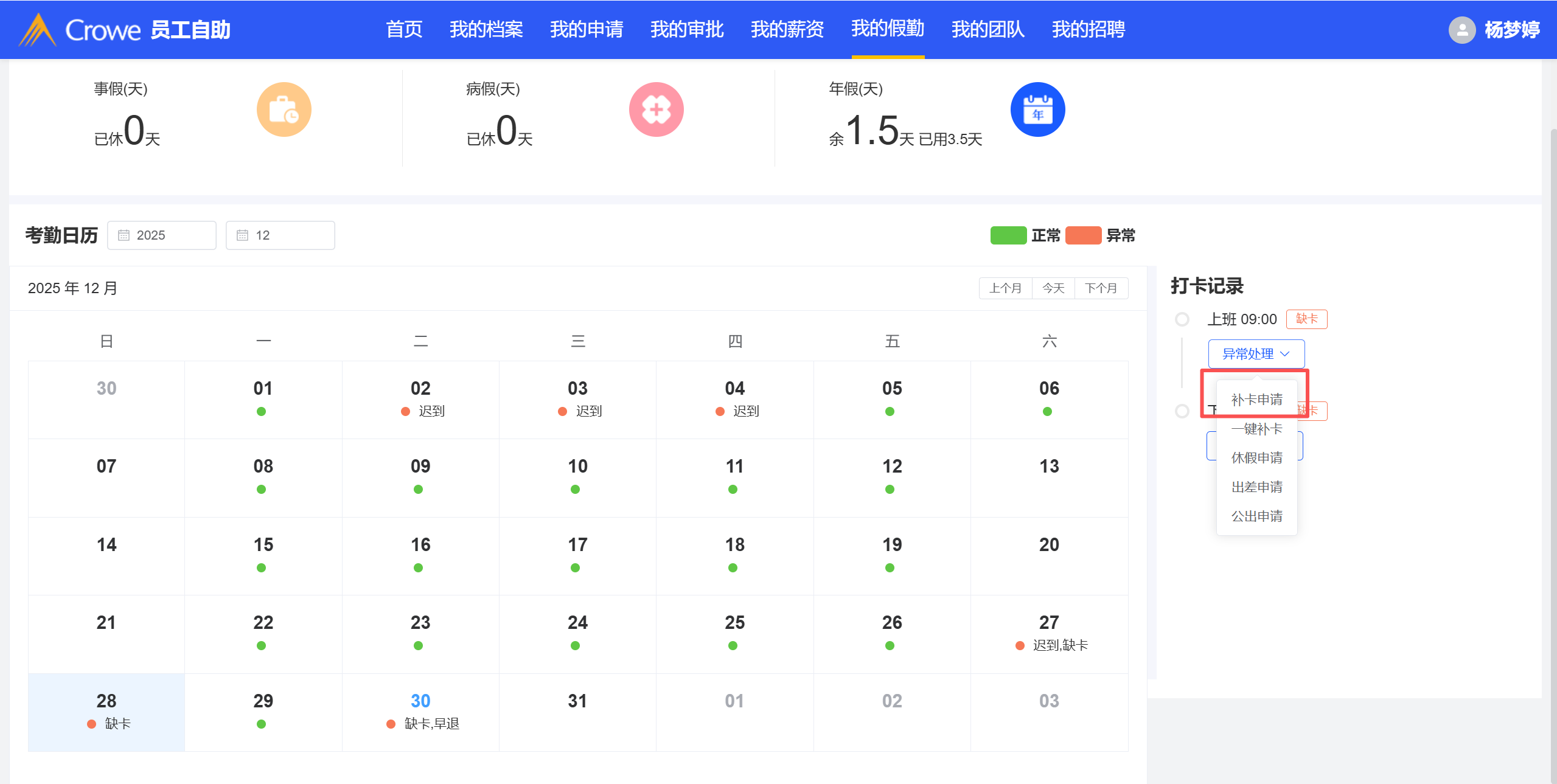Select December 27 calendar cell
1557x784 pixels.
click(1049, 633)
